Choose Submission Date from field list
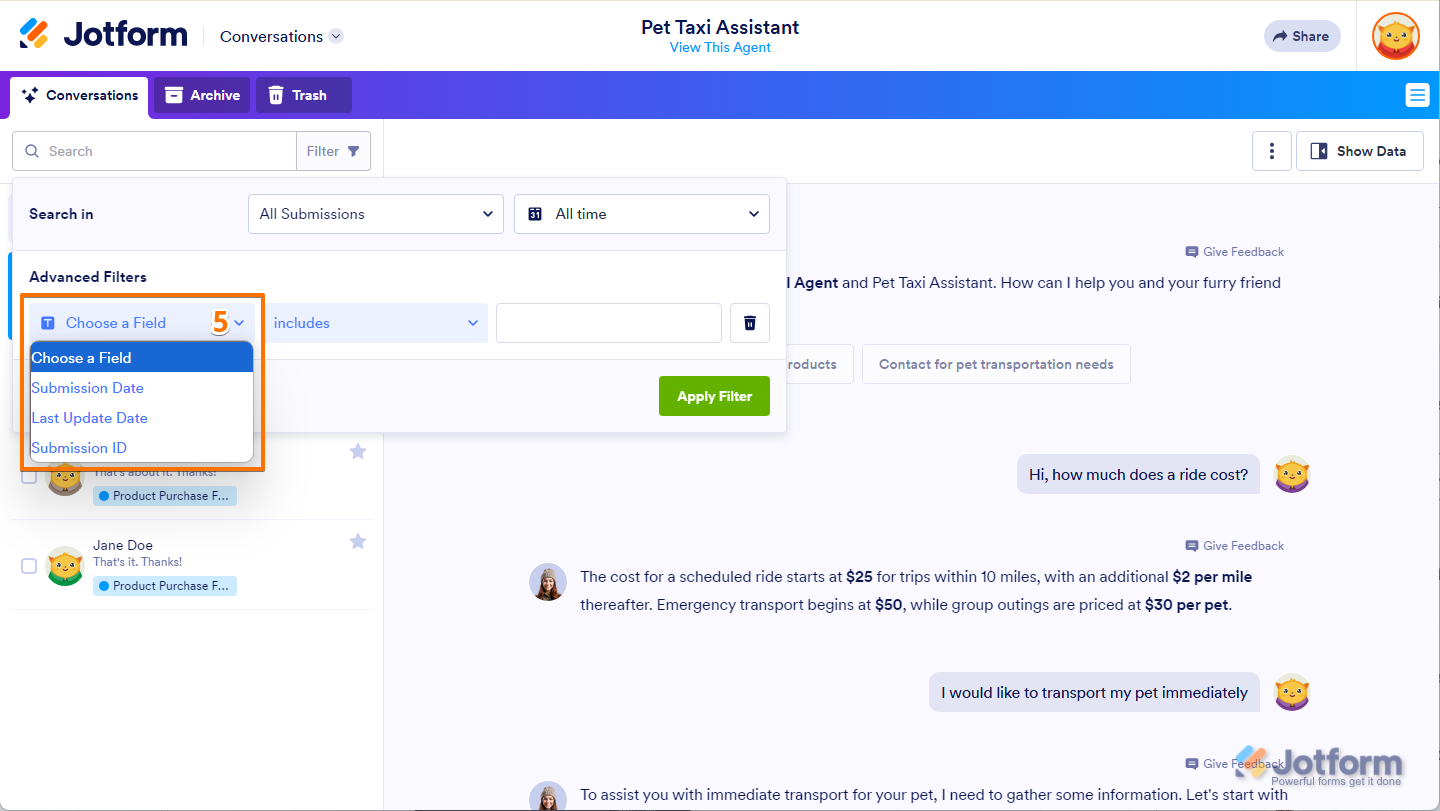 pos(88,388)
